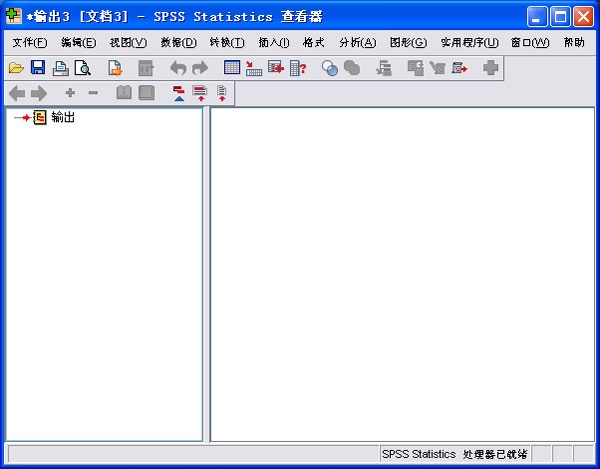Screen dimensions: 600x469
Task: Close the SPSS viewer window
Action: pos(584,17)
